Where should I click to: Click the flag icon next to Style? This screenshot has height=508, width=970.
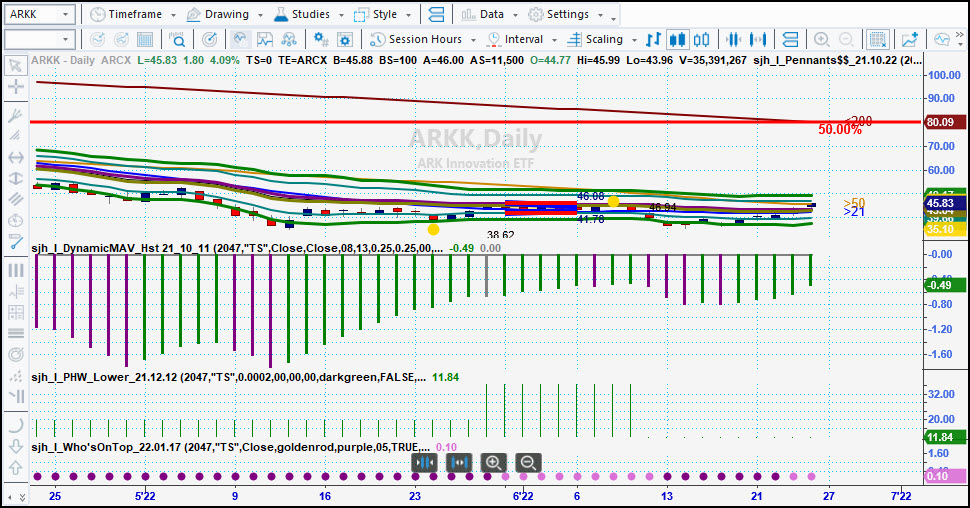click(436, 14)
